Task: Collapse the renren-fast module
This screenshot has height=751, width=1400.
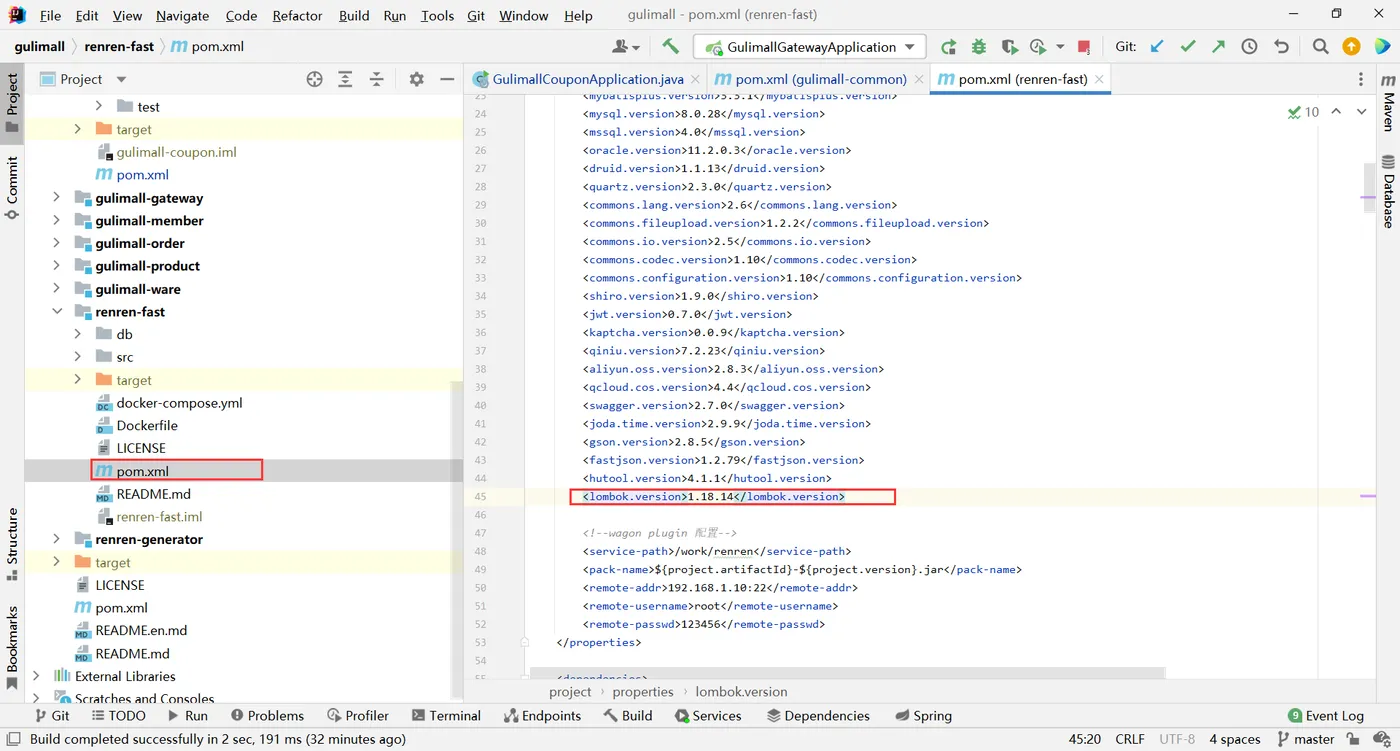Action: (56, 312)
